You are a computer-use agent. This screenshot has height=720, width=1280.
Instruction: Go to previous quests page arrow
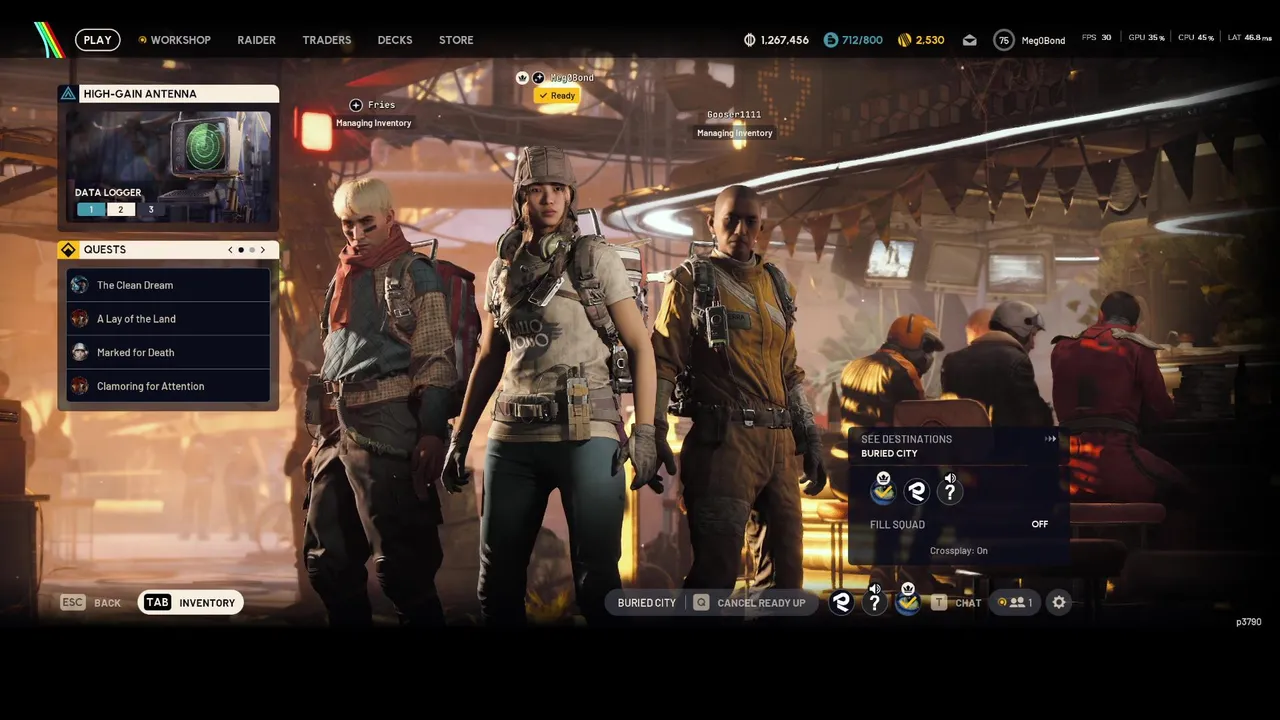[x=230, y=250]
